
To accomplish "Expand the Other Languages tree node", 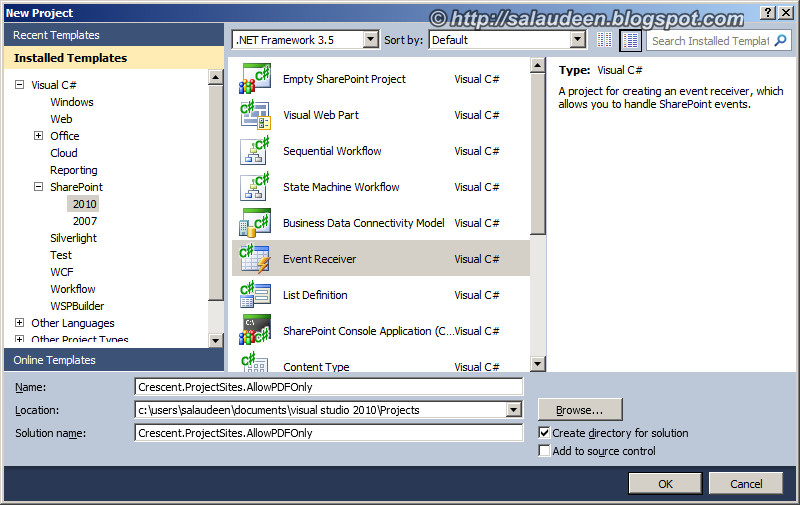I will click(x=19, y=322).
